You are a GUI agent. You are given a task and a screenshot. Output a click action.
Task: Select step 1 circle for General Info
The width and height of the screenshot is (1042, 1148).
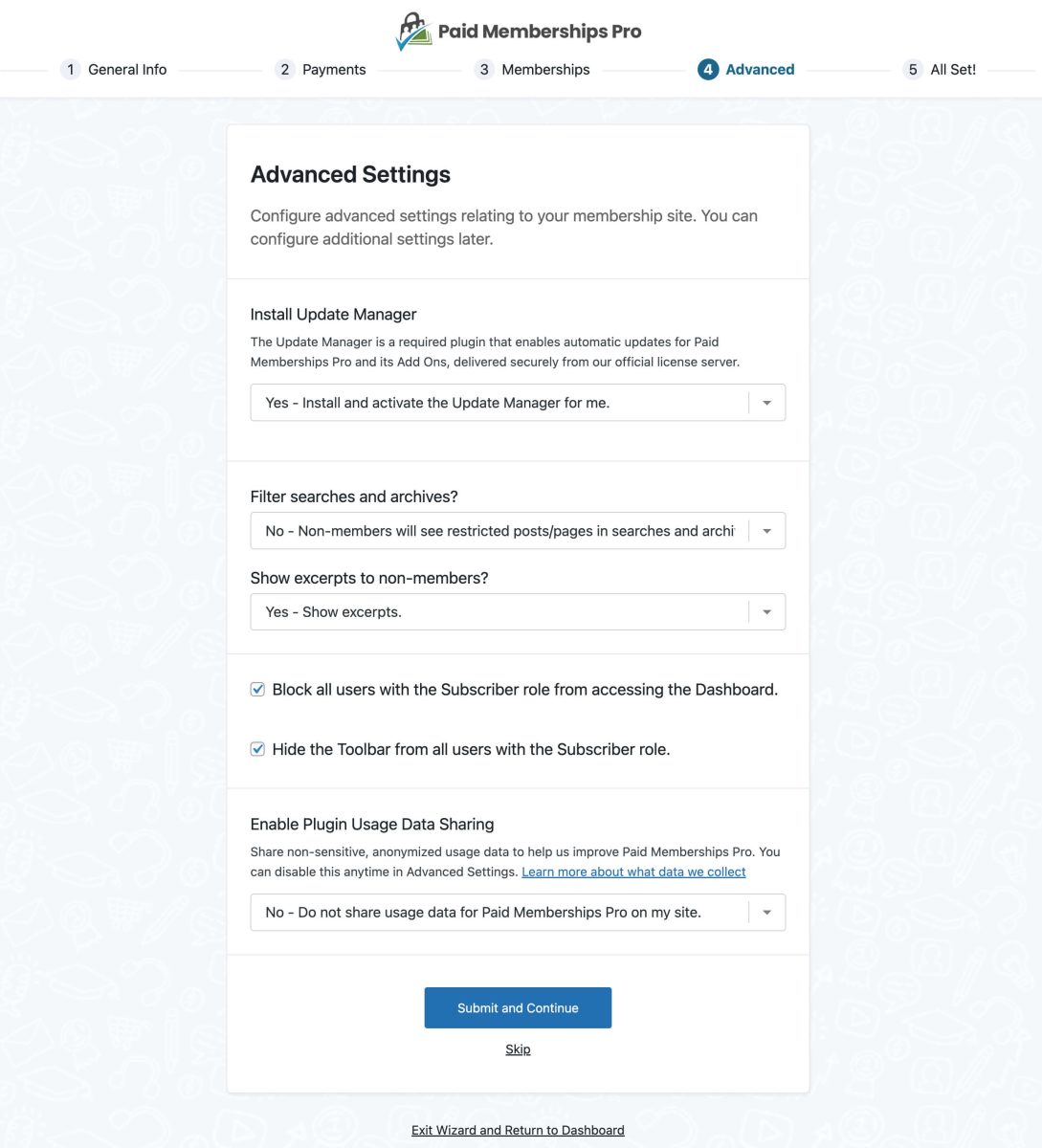pos(71,69)
